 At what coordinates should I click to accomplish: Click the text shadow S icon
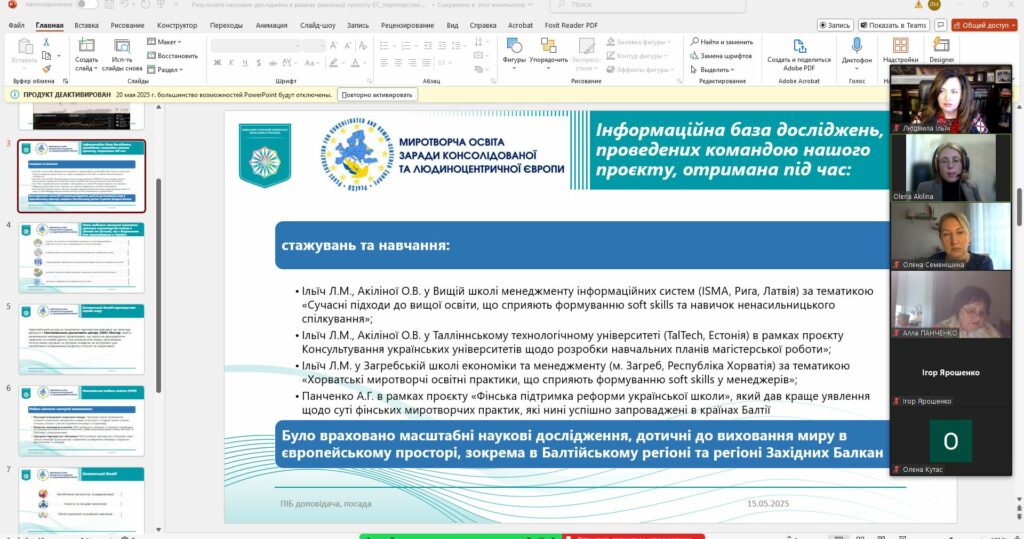click(259, 63)
